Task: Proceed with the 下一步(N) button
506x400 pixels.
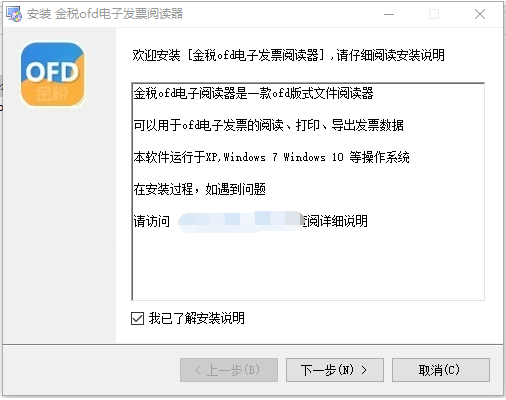Action: (335, 370)
